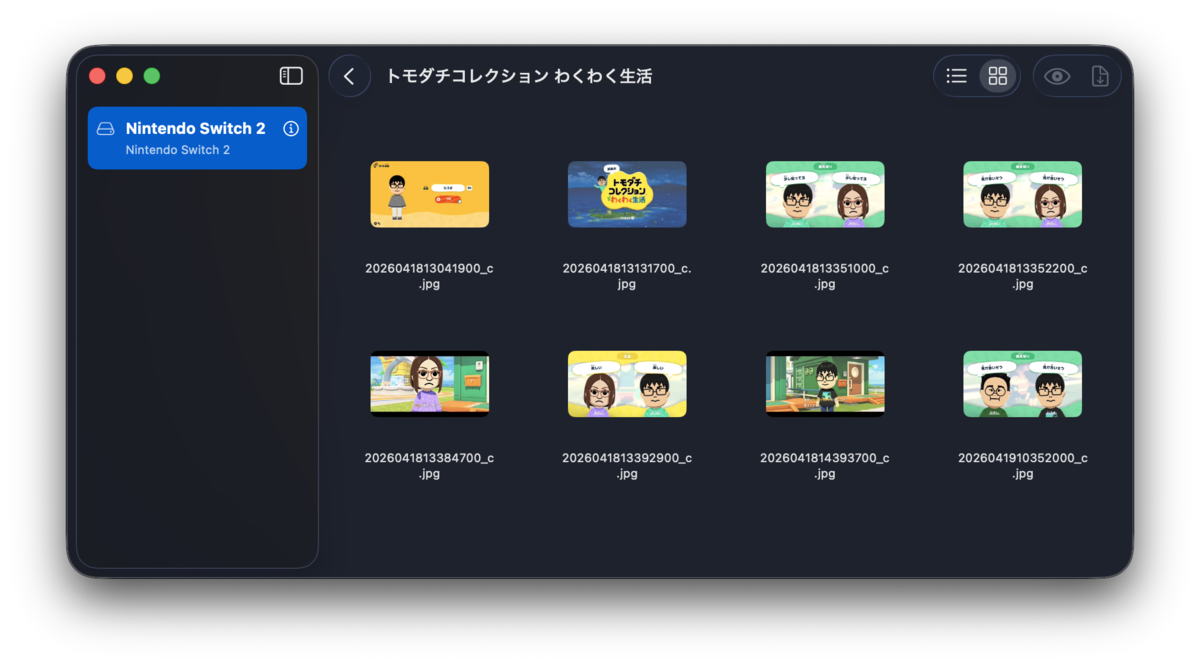Click the drive icon beside Nintendo Switch 2

click(x=105, y=129)
